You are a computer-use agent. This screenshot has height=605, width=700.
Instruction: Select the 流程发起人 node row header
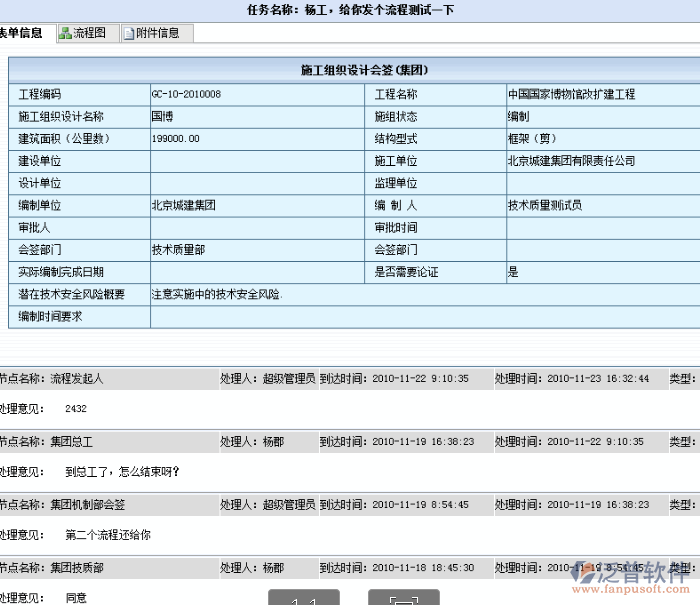click(x=76, y=379)
